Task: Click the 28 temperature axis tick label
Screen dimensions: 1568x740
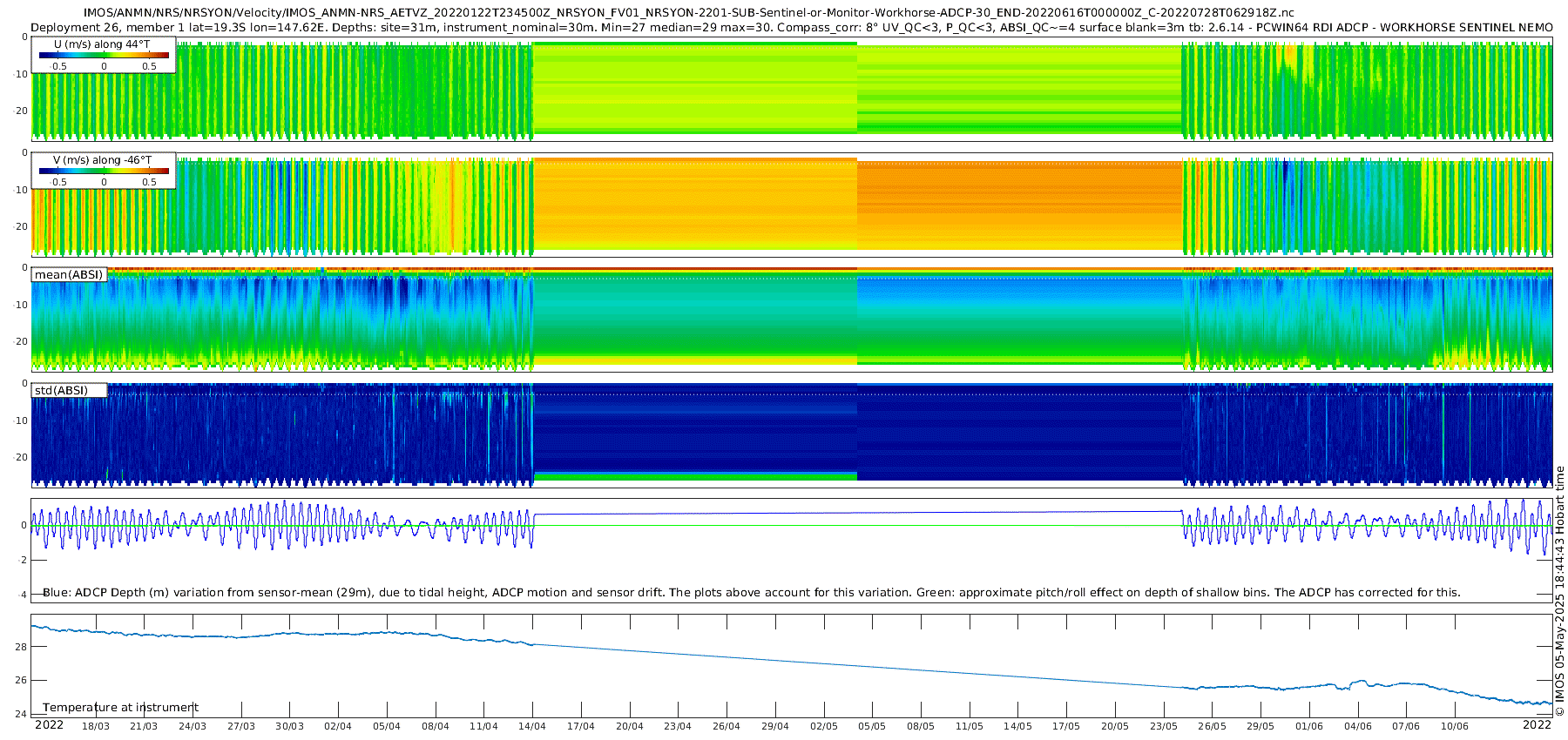Action: (x=21, y=647)
